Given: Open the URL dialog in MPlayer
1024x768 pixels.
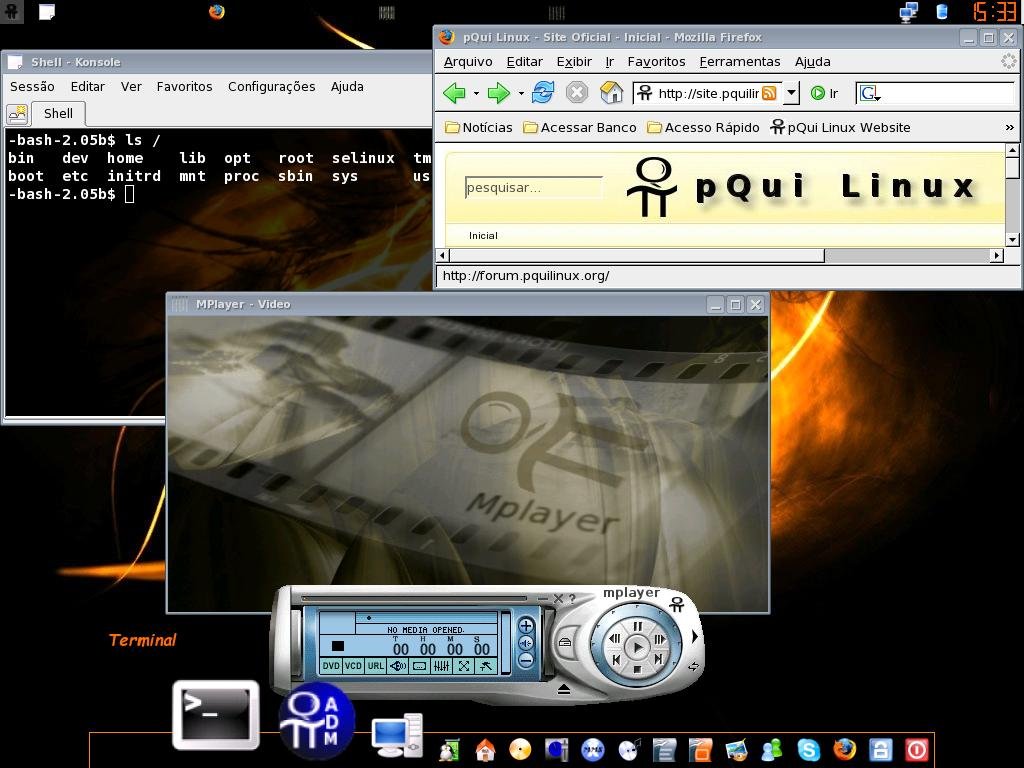Looking at the screenshot, I should point(375,665).
